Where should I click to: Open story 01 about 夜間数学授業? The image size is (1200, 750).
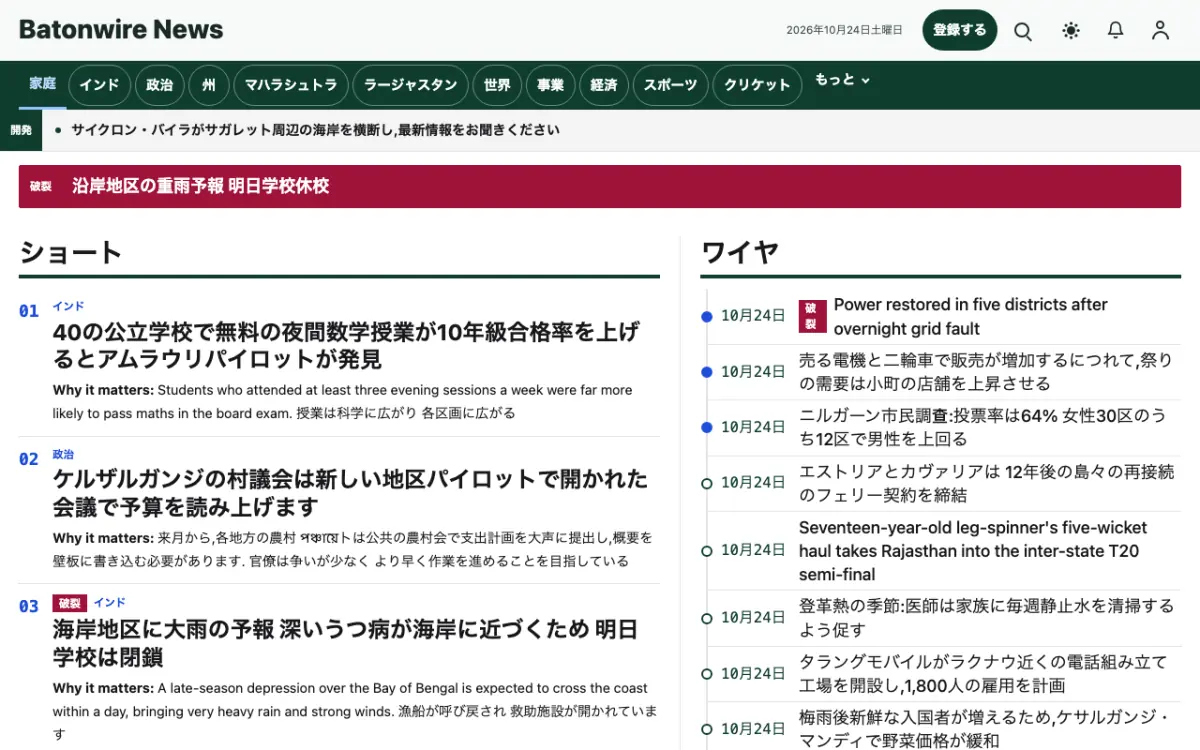[x=345, y=345]
